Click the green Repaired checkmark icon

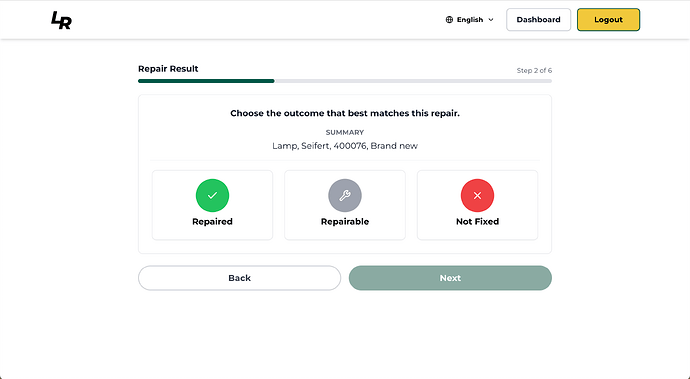point(212,195)
